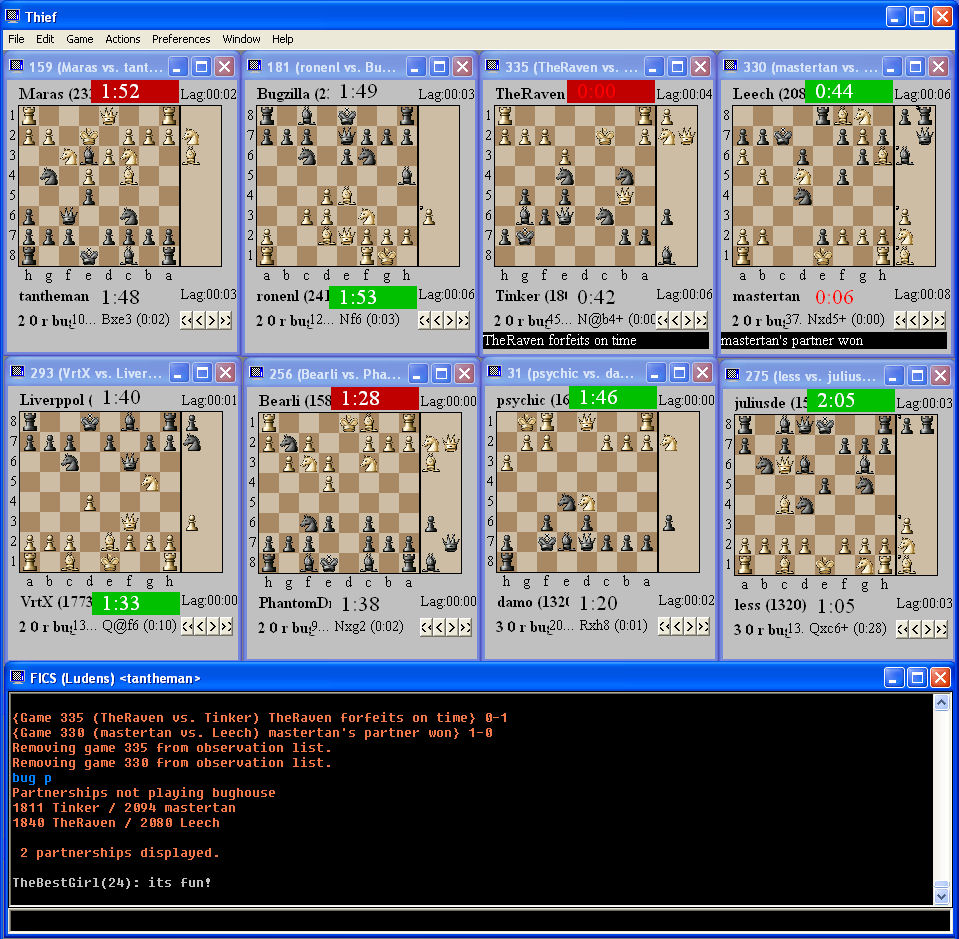
Task: Step forward one move in game 275 less
Action: 928,629
